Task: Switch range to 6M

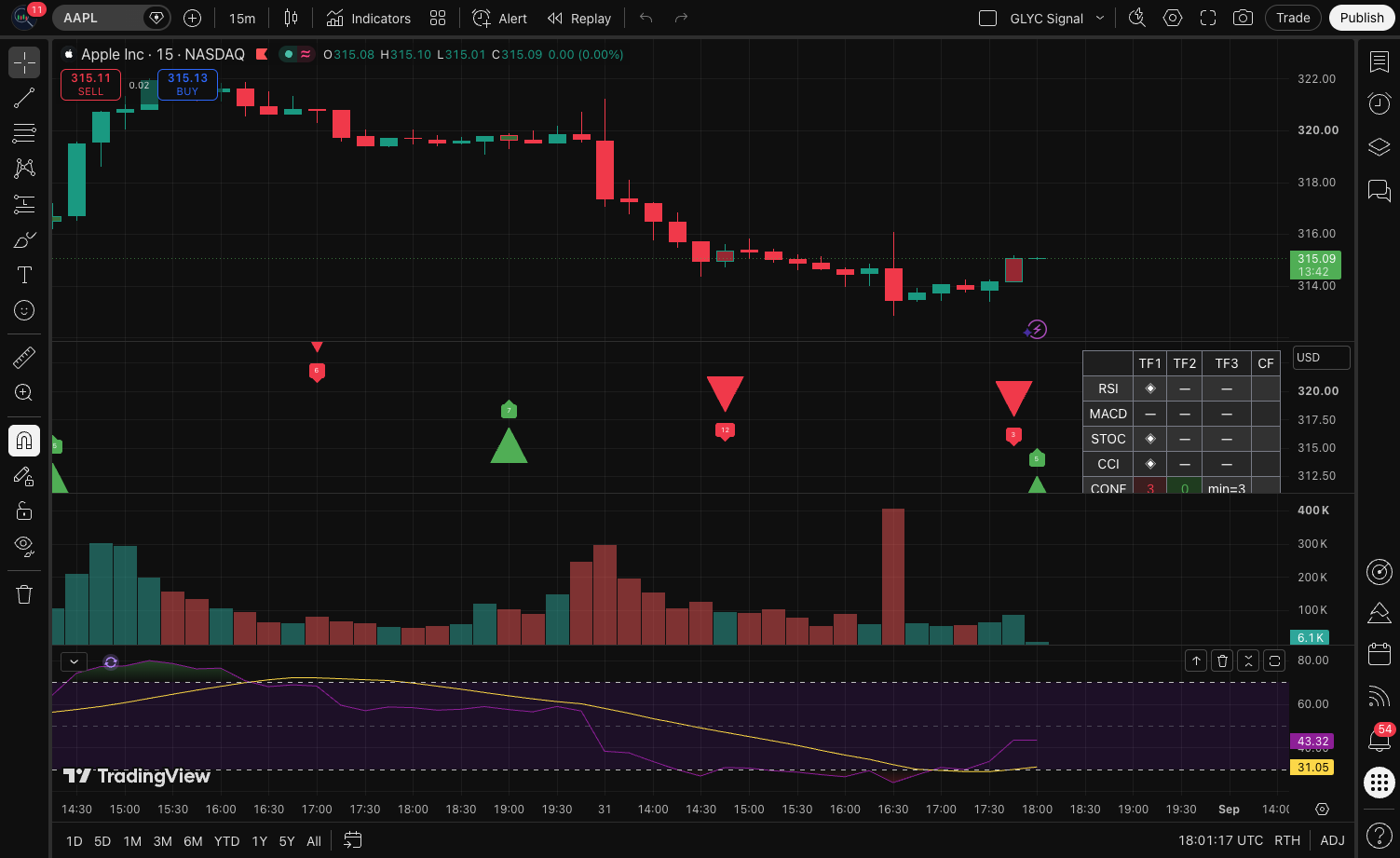Action: tap(193, 840)
